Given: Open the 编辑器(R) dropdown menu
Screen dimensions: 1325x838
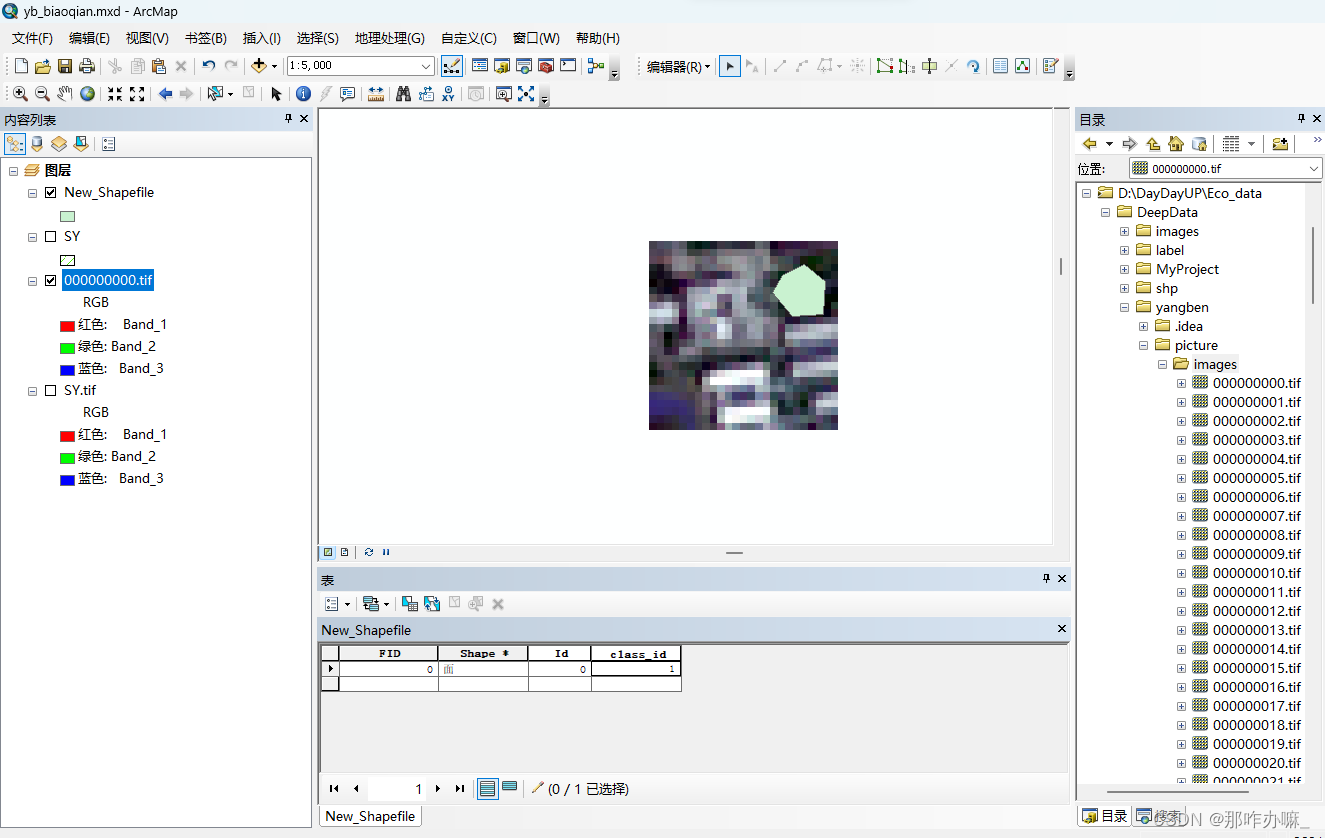Looking at the screenshot, I should pos(678,66).
